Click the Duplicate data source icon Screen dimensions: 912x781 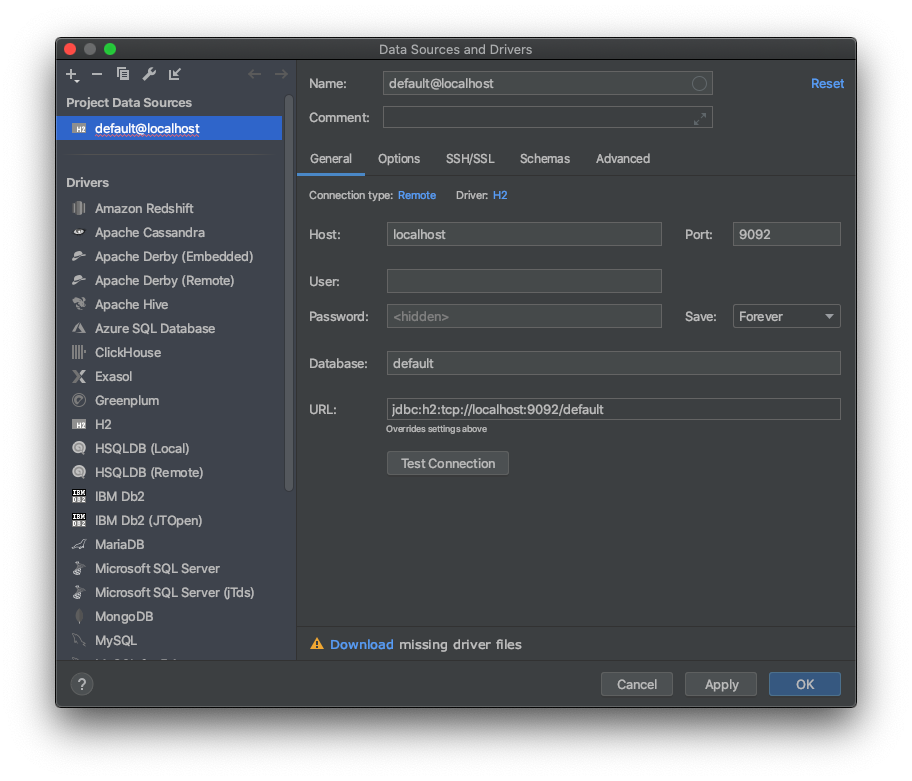pos(123,74)
